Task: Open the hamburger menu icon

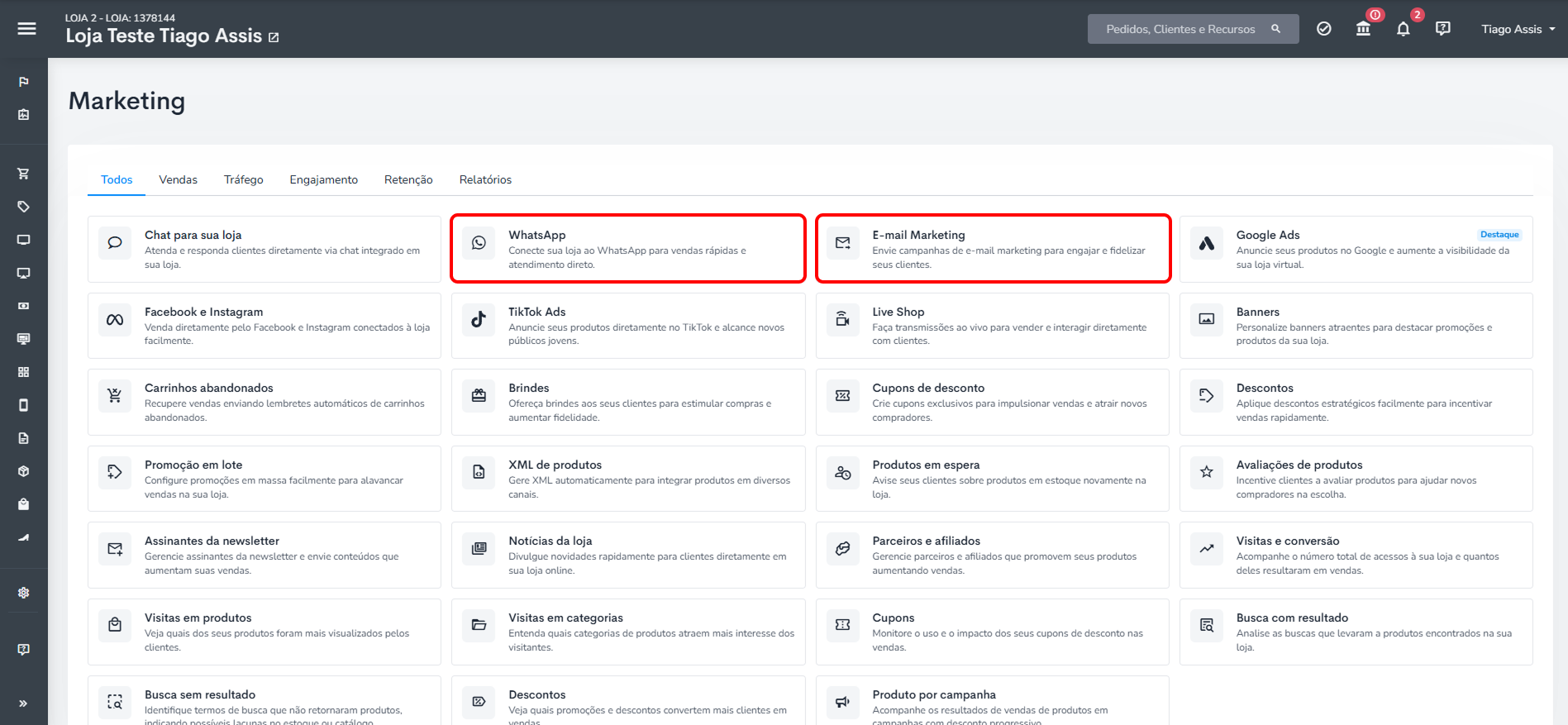Action: pyautogui.click(x=26, y=29)
